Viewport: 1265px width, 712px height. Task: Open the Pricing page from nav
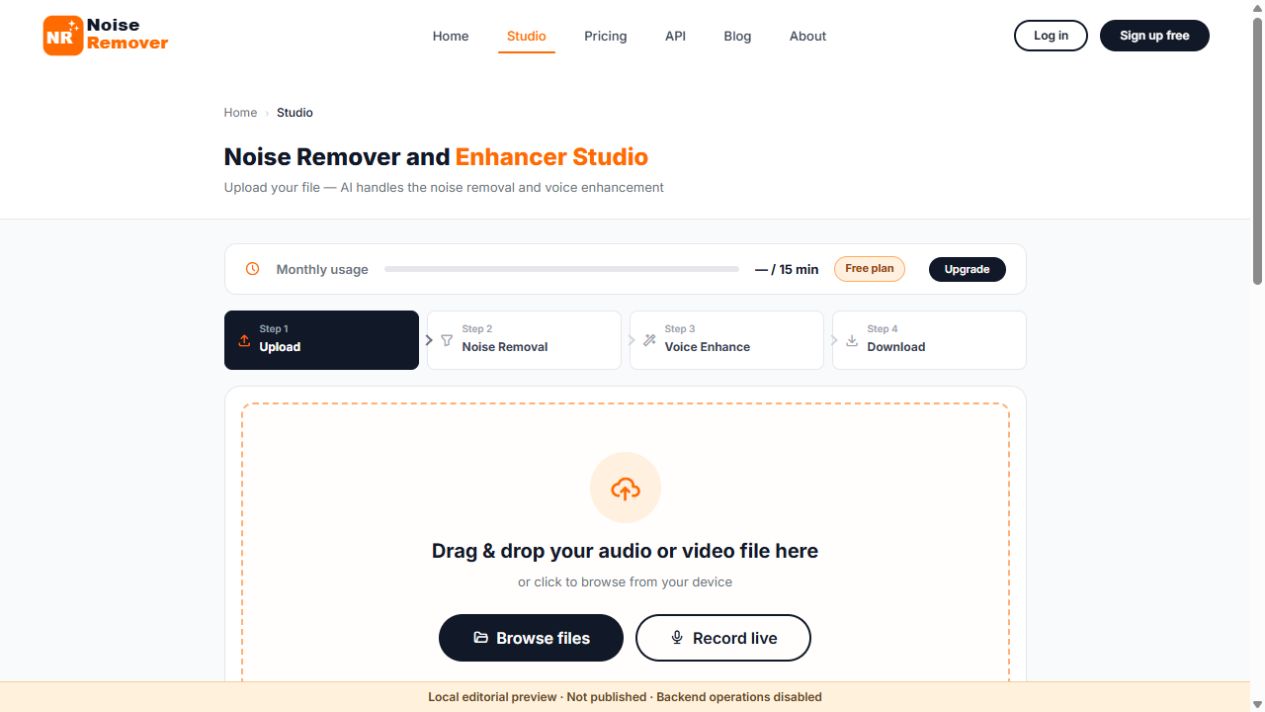tap(605, 36)
